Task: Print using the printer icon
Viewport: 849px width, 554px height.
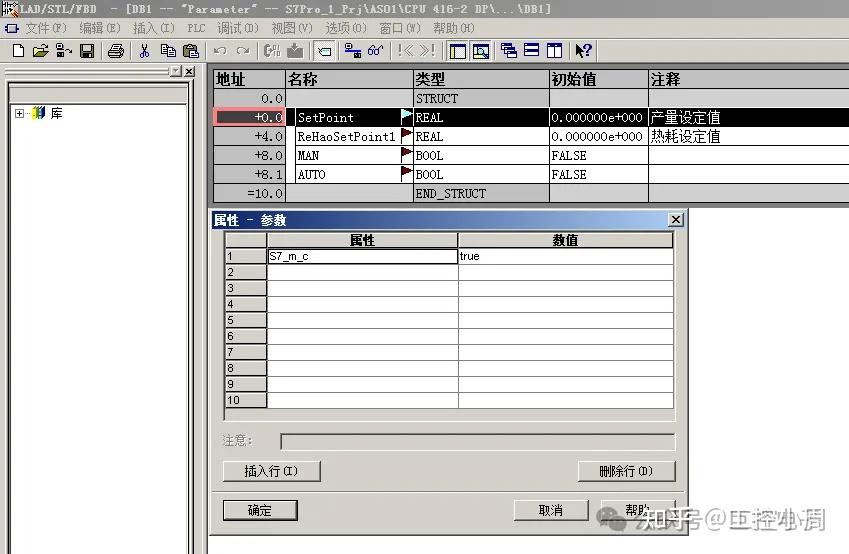Action: [x=116, y=51]
